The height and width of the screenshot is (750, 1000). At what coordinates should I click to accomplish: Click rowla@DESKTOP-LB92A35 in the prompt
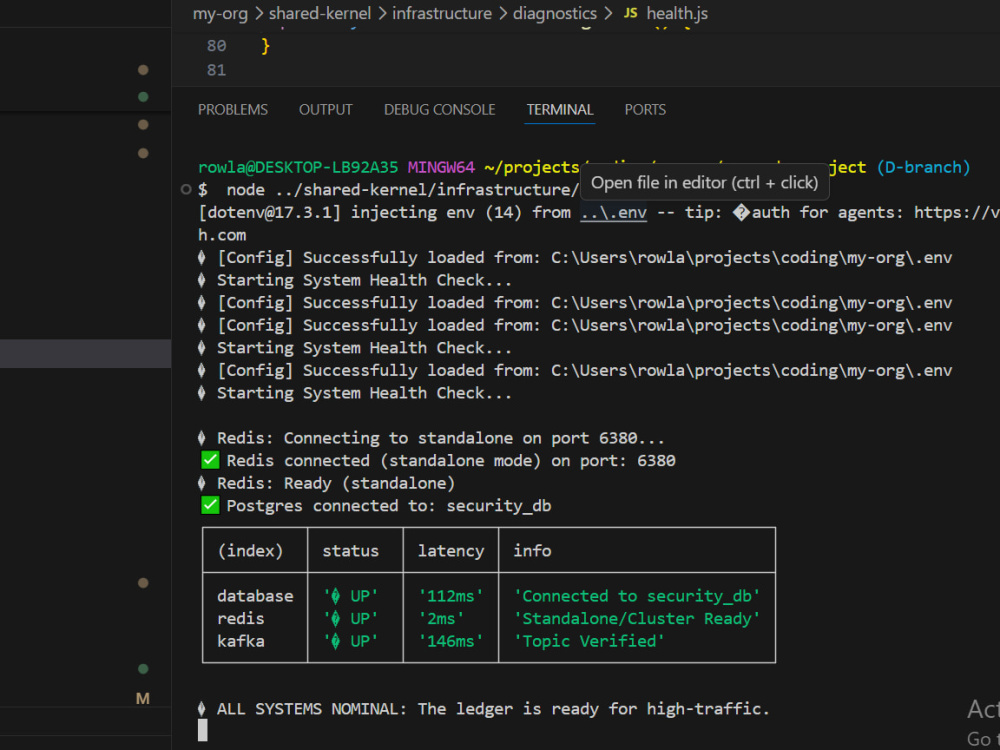pyautogui.click(x=298, y=167)
